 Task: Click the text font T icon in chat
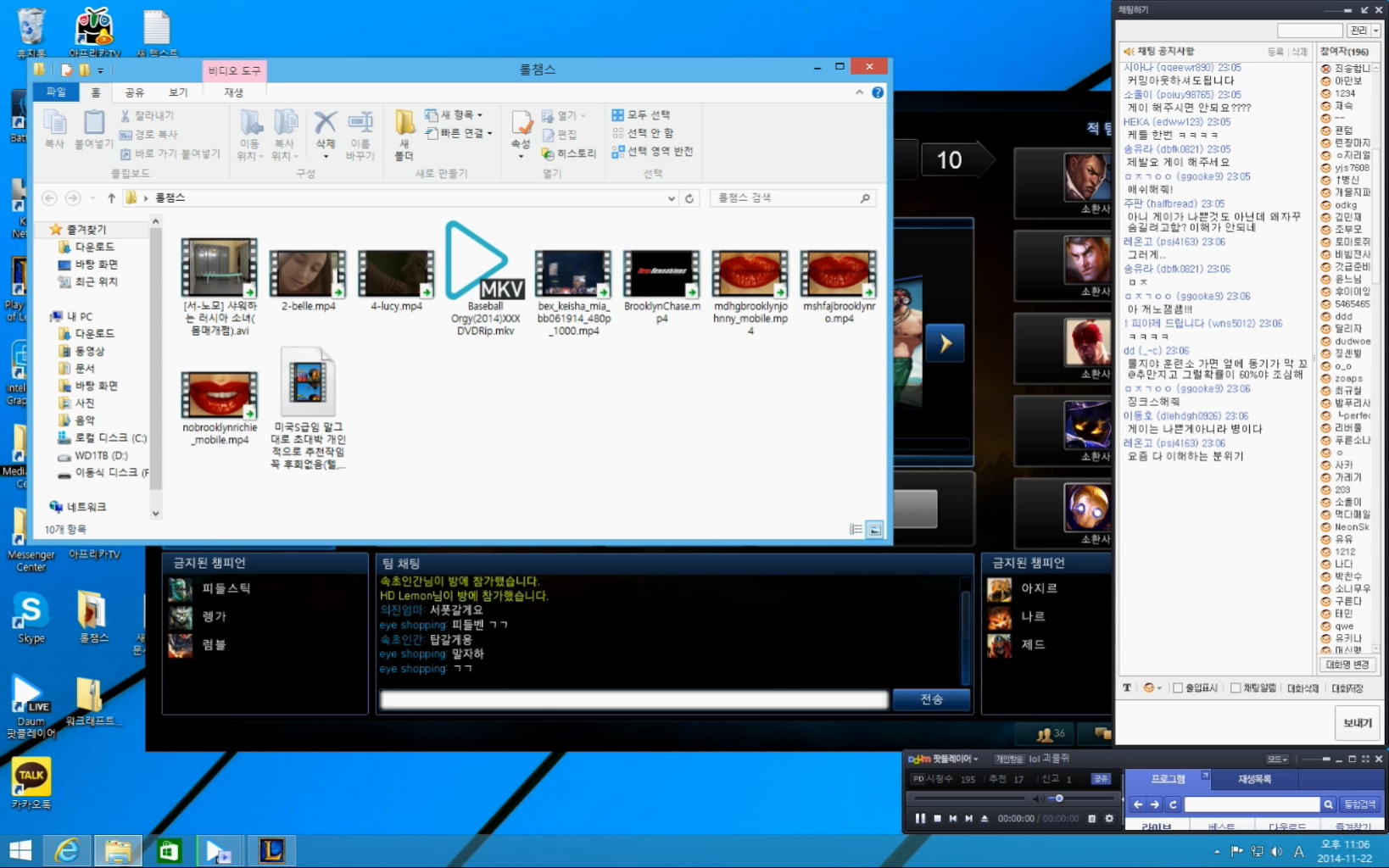coord(1127,688)
